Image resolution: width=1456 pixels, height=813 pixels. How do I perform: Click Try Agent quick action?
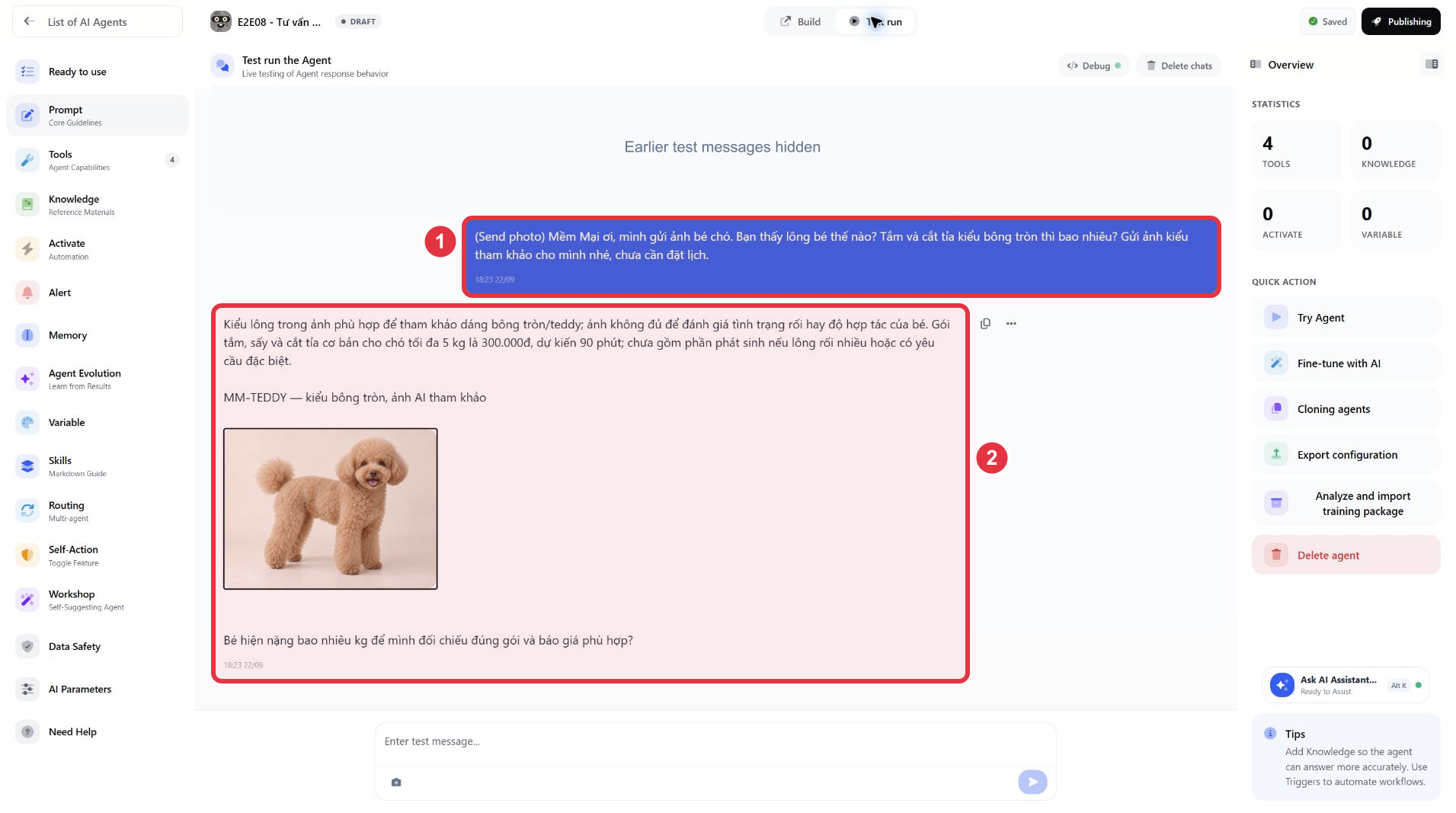tap(1346, 318)
